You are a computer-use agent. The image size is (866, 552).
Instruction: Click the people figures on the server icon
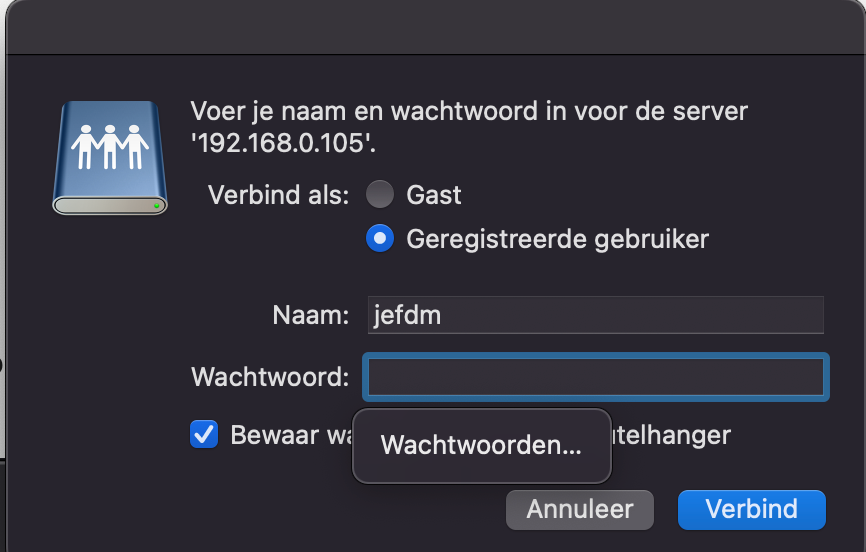(x=110, y=146)
